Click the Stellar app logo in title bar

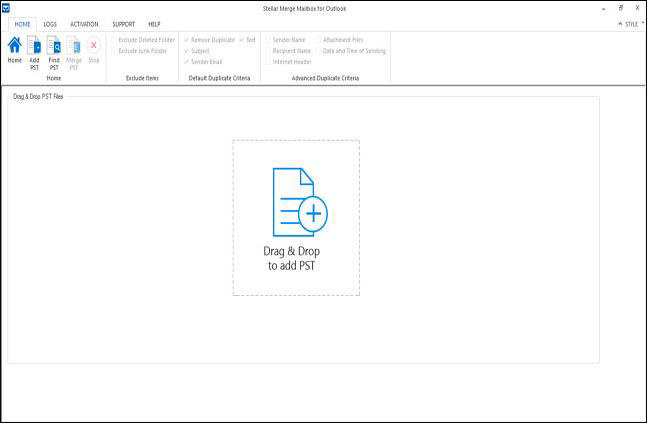[6, 7]
